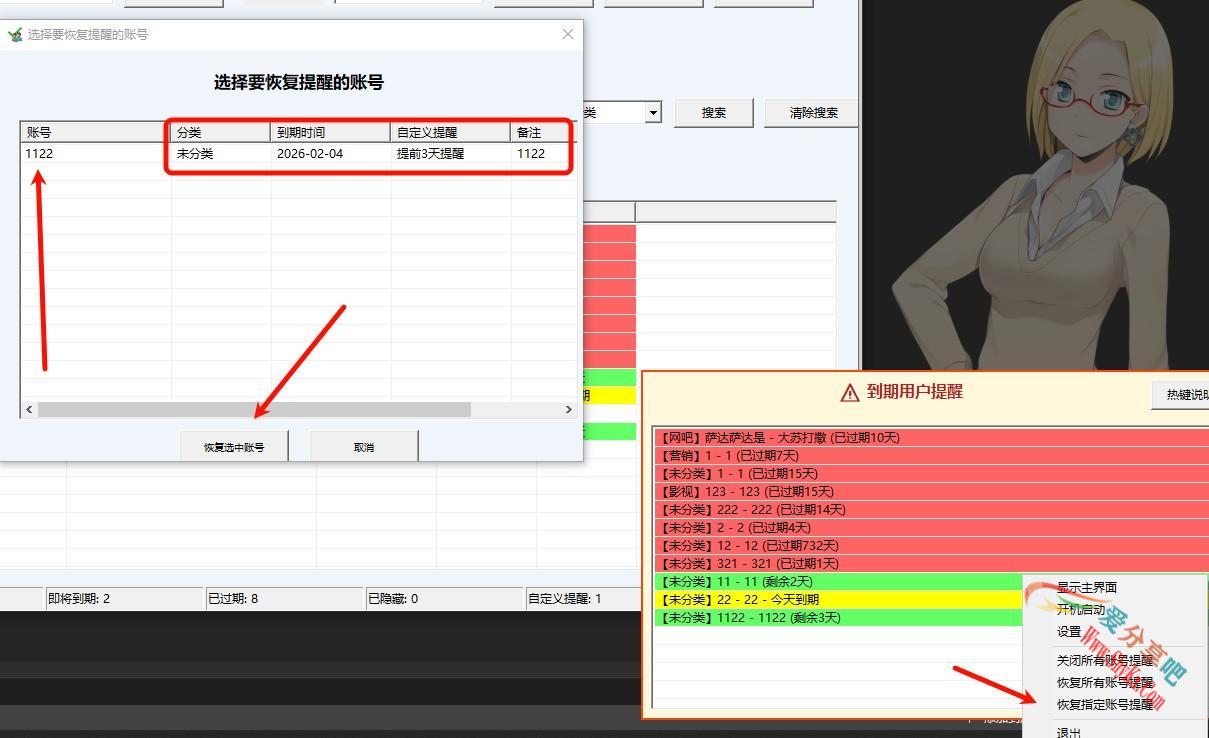
Task: Click the 恢复选中账号 button
Action: pyautogui.click(x=233, y=446)
